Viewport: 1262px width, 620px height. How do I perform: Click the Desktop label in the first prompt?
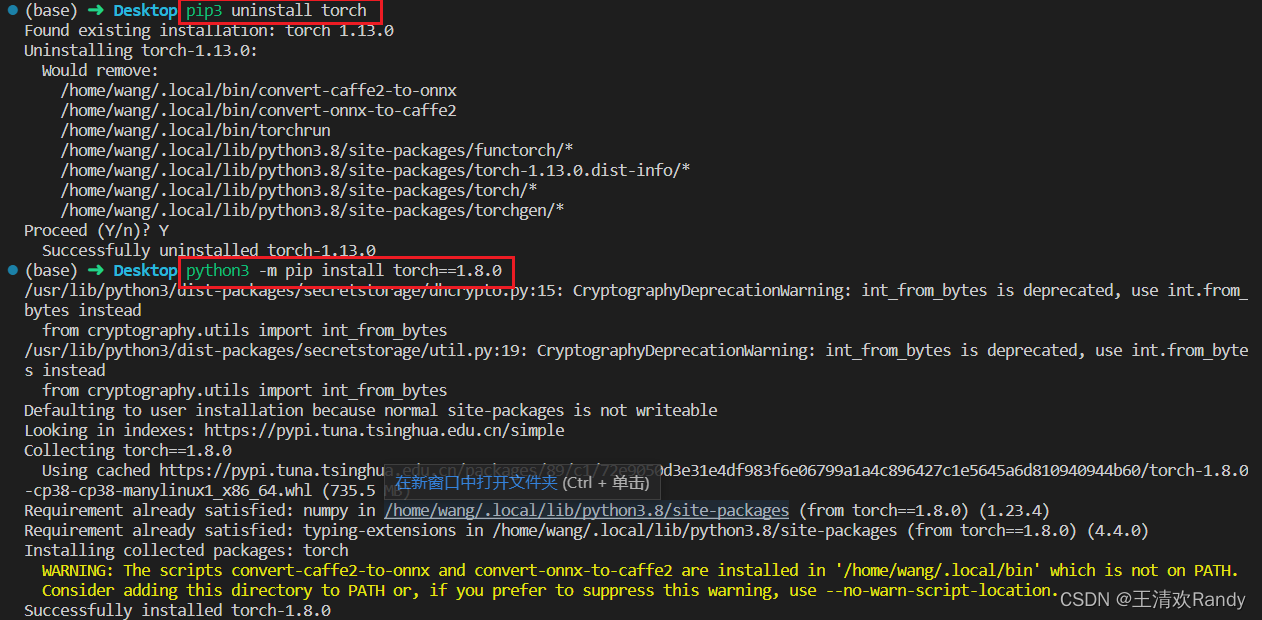coord(144,11)
